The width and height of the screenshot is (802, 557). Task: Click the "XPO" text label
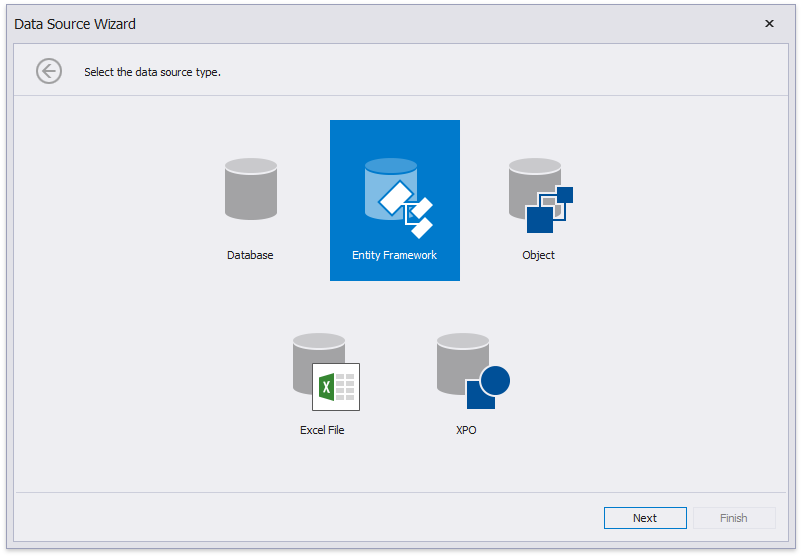(x=466, y=430)
